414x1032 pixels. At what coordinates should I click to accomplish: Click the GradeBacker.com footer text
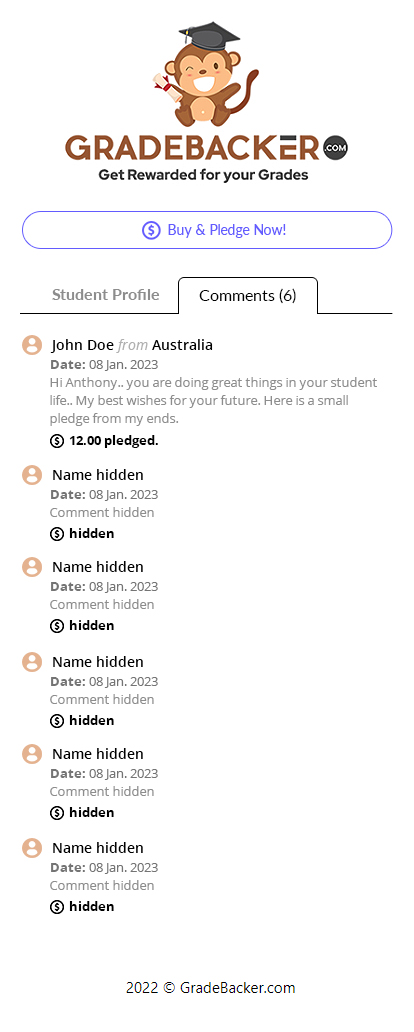pos(211,988)
